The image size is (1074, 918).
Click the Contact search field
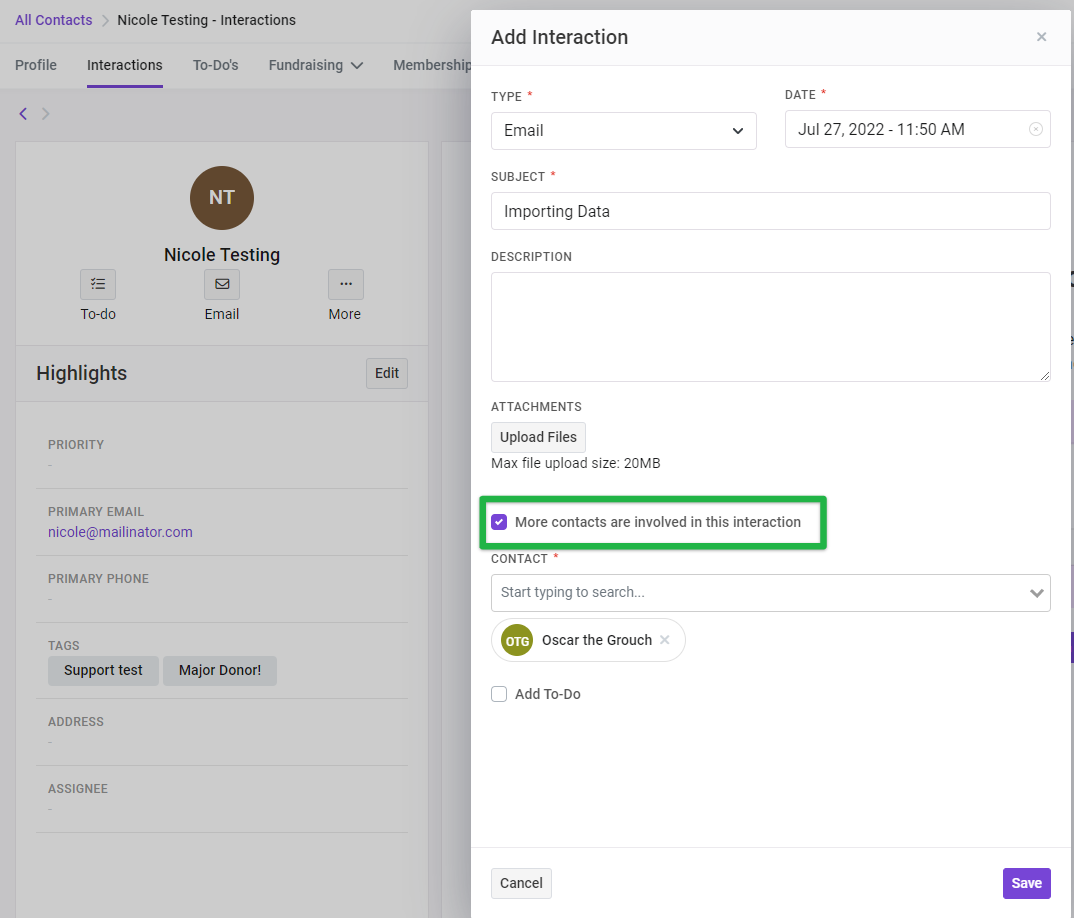point(771,593)
